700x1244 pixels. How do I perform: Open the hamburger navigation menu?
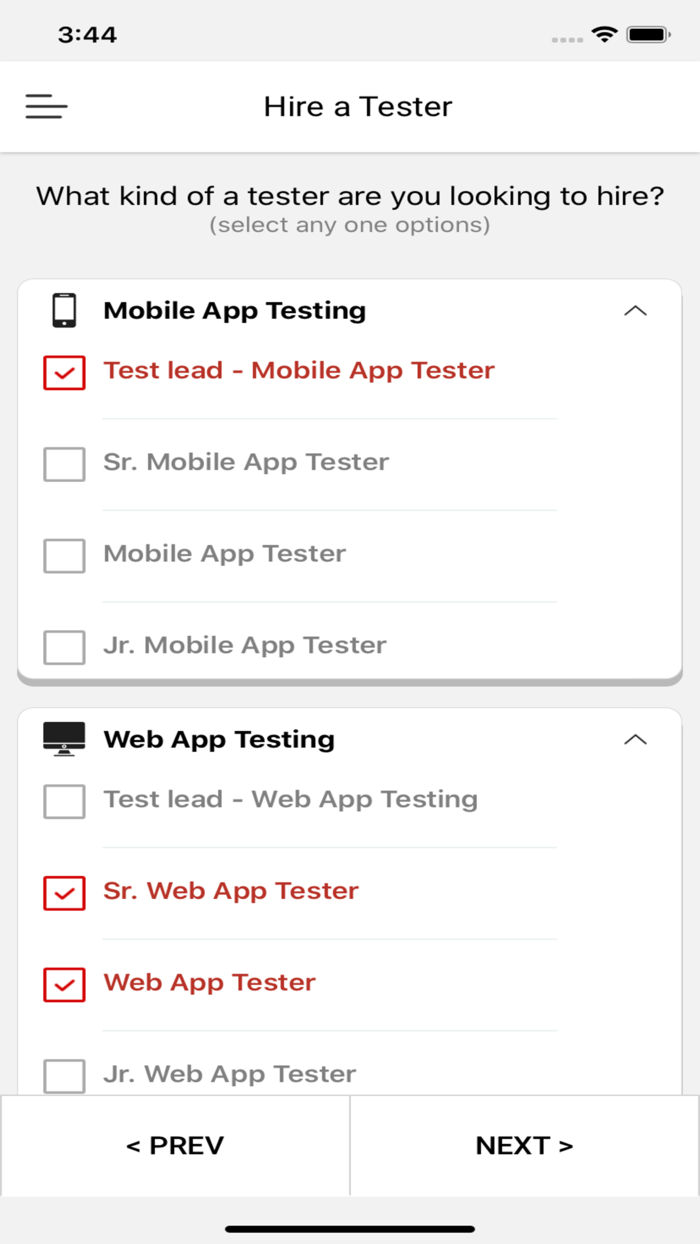pos(46,106)
